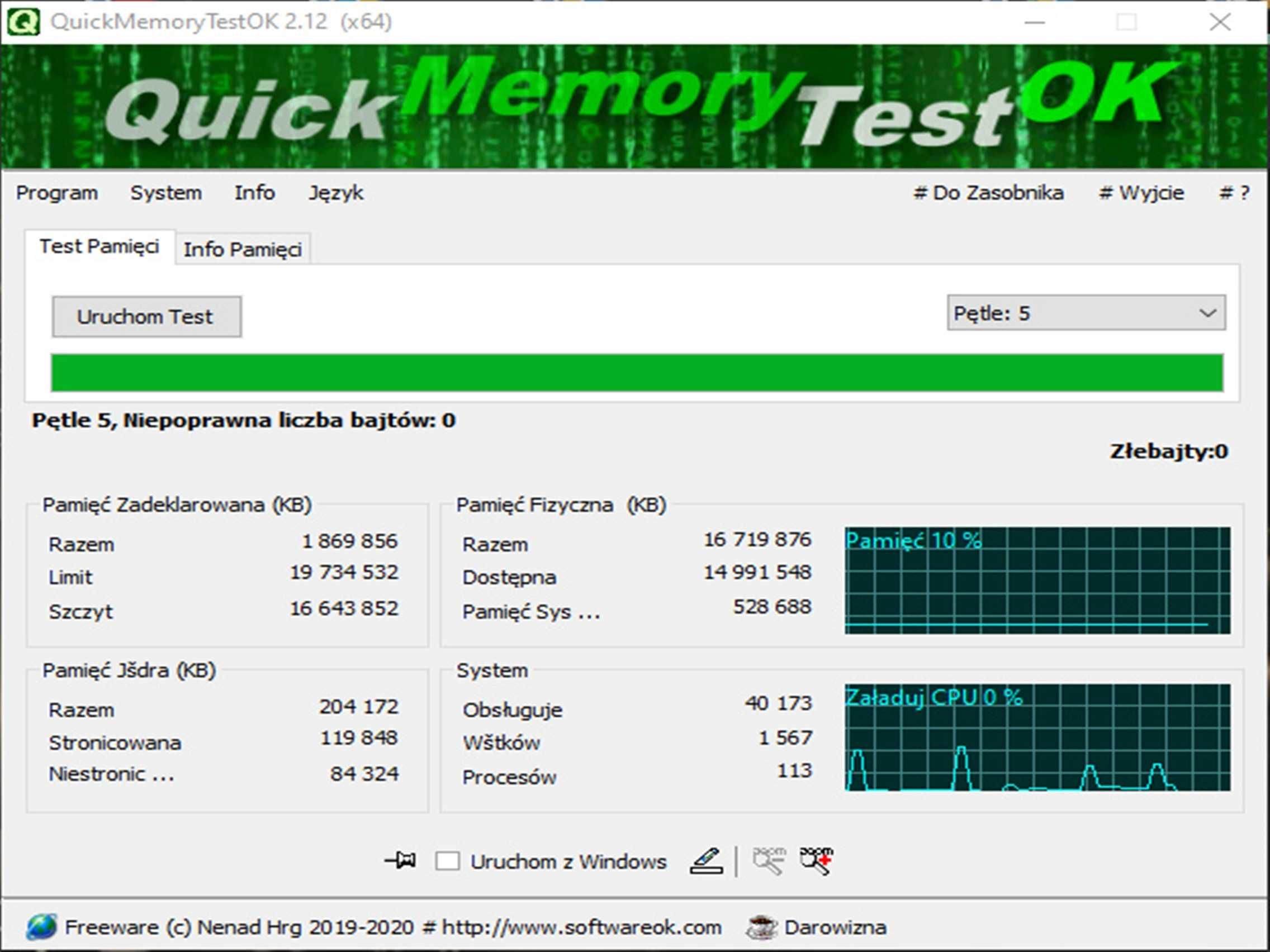Click the Pamięć Zadeklarowana (KB) group label
The image size is (1270, 952).
point(177,505)
